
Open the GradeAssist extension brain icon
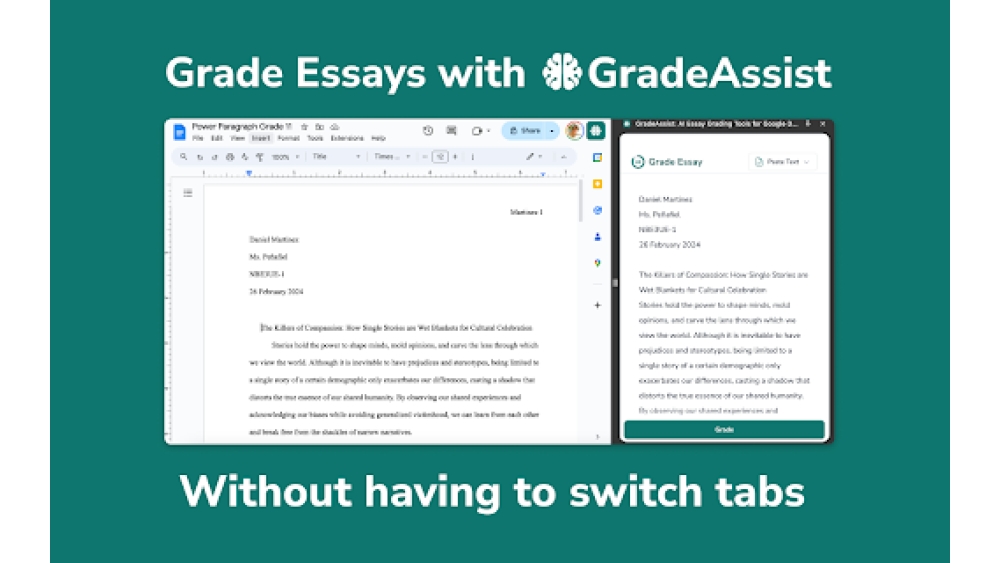[596, 131]
